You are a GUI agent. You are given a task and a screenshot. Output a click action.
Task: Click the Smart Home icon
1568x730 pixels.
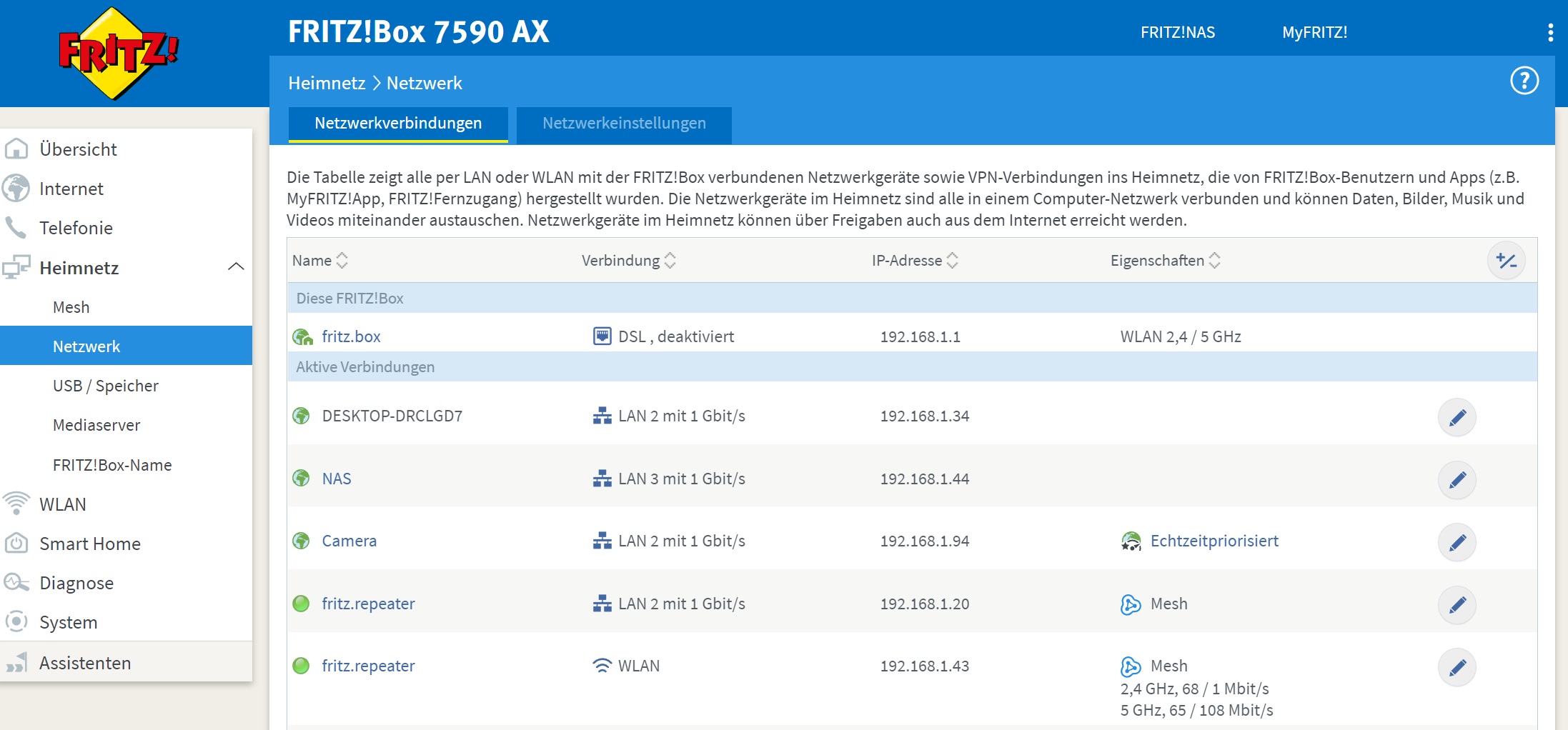[16, 544]
